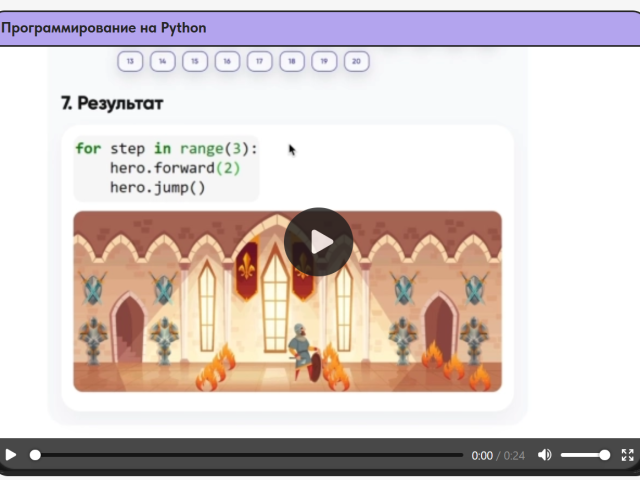The width and height of the screenshot is (640, 480).
Task: Mute the video with speaker icon
Action: (545, 455)
